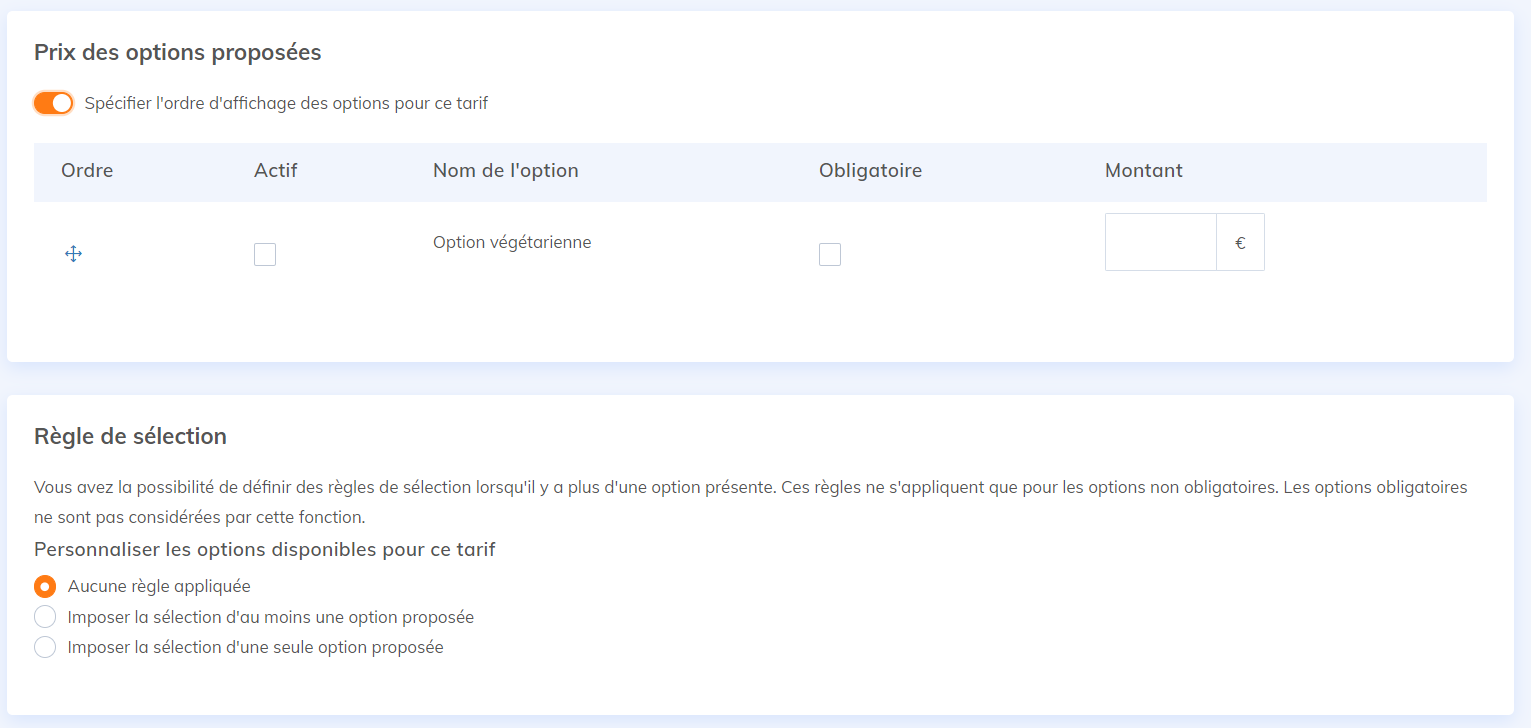Toggle the display order switch for options
Screen dimensions: 1531x728
[54, 103]
